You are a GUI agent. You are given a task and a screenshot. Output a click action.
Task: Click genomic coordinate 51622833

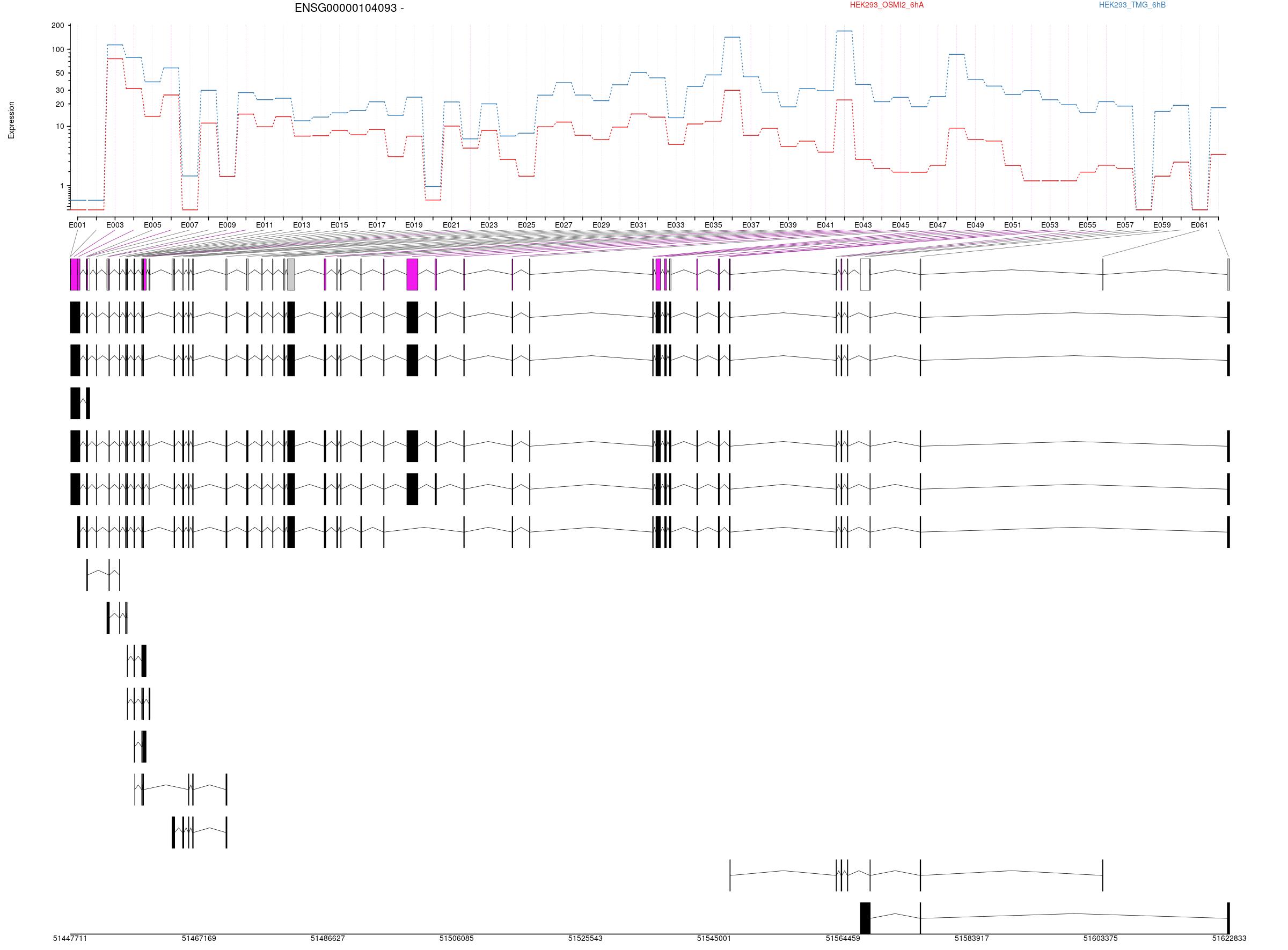(x=1230, y=939)
